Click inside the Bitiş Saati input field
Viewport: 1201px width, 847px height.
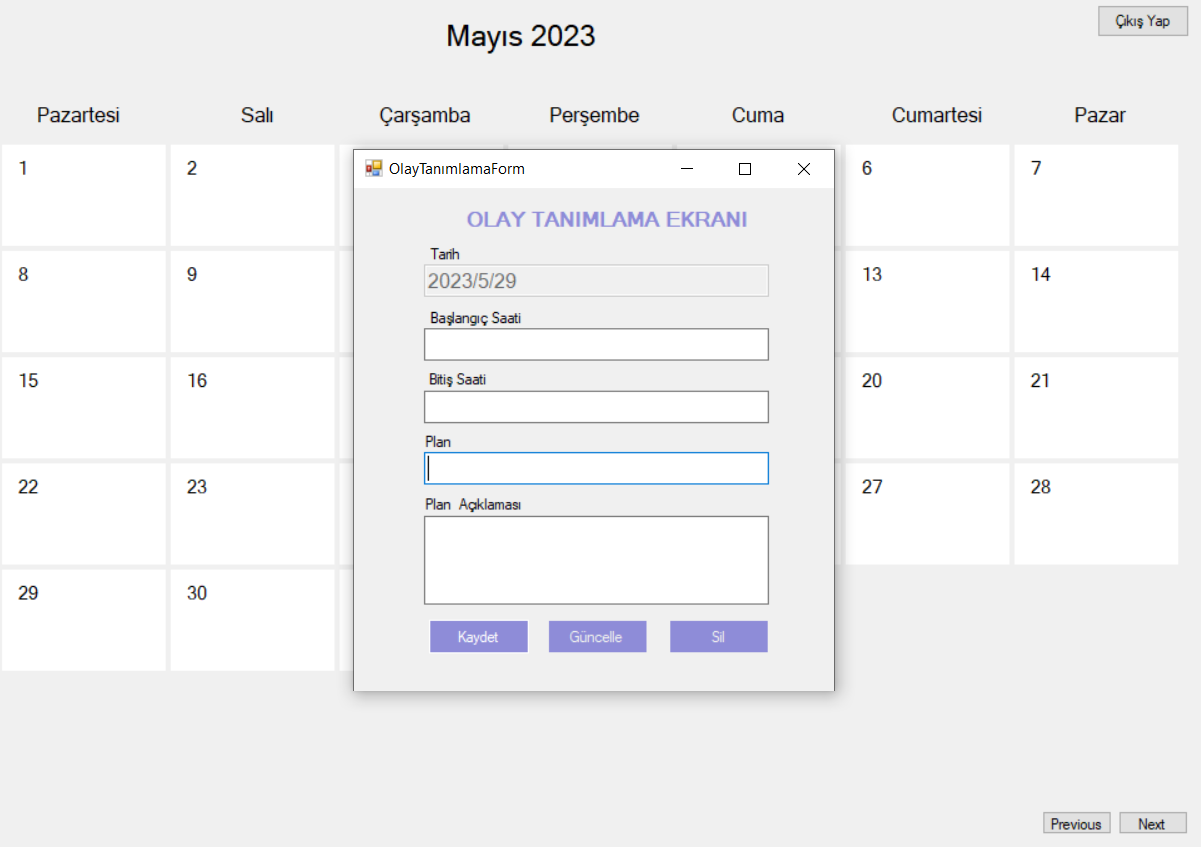click(x=595, y=406)
